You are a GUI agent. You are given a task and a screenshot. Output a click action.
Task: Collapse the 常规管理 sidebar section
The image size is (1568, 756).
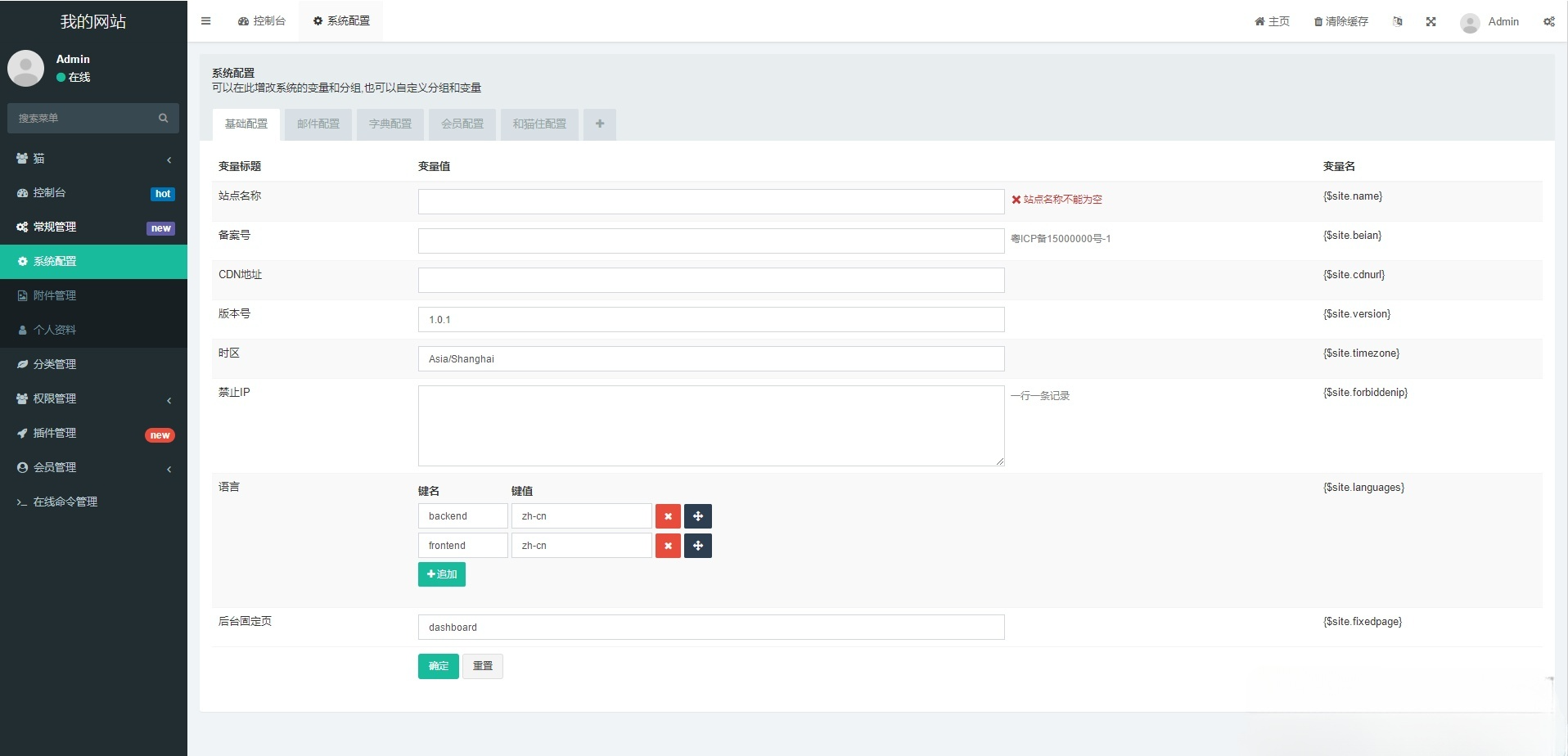pyautogui.click(x=93, y=227)
